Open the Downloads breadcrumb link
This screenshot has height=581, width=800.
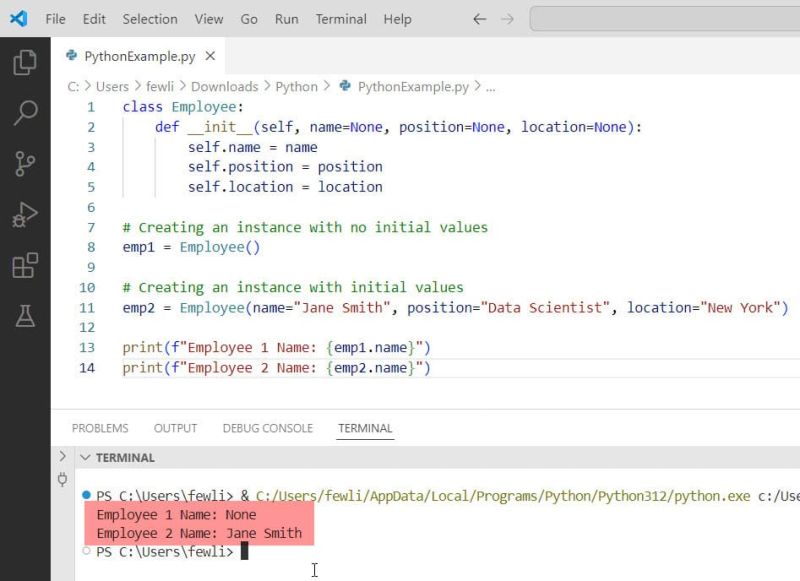coord(224,86)
